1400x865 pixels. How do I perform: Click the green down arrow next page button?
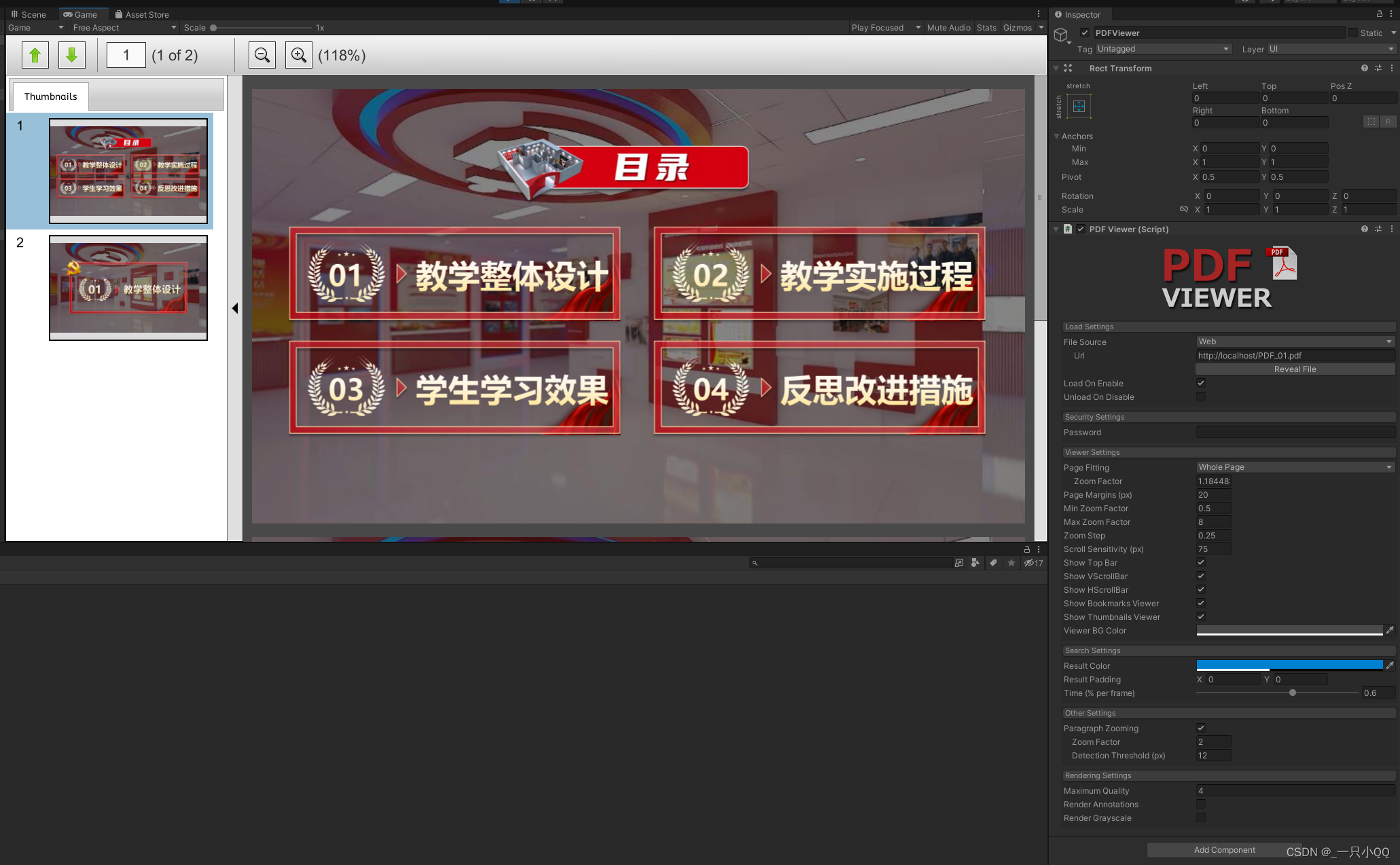tap(71, 55)
